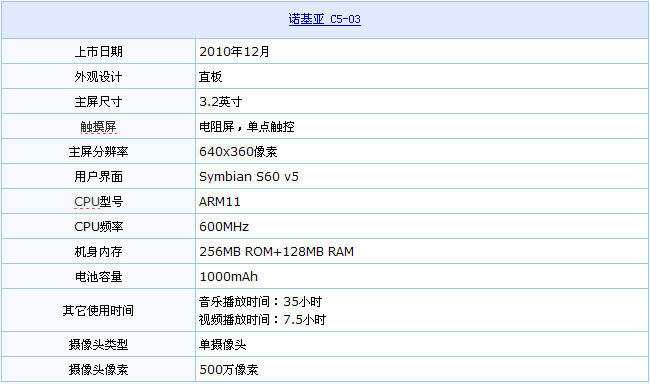
Task: Select the 主屏分辨率 label
Action: [98, 151]
